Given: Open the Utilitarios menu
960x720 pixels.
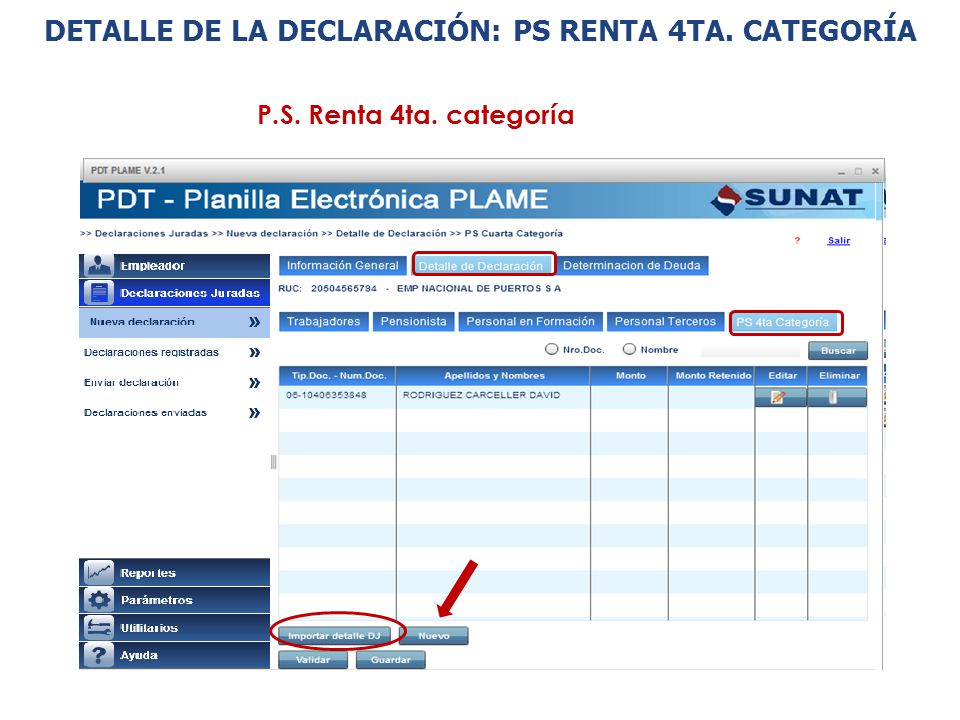Looking at the screenshot, I should point(174,628).
